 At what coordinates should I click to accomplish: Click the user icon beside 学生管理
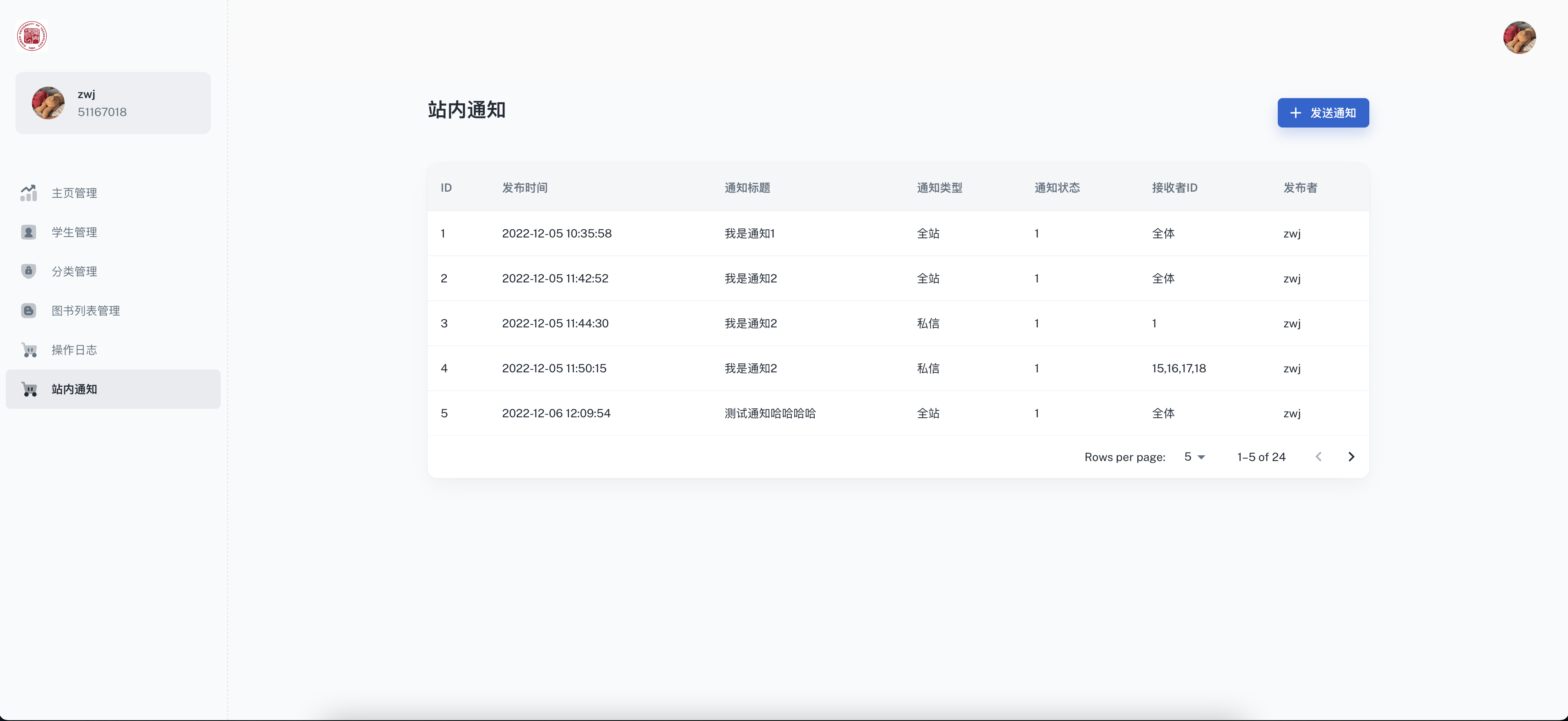tap(29, 232)
